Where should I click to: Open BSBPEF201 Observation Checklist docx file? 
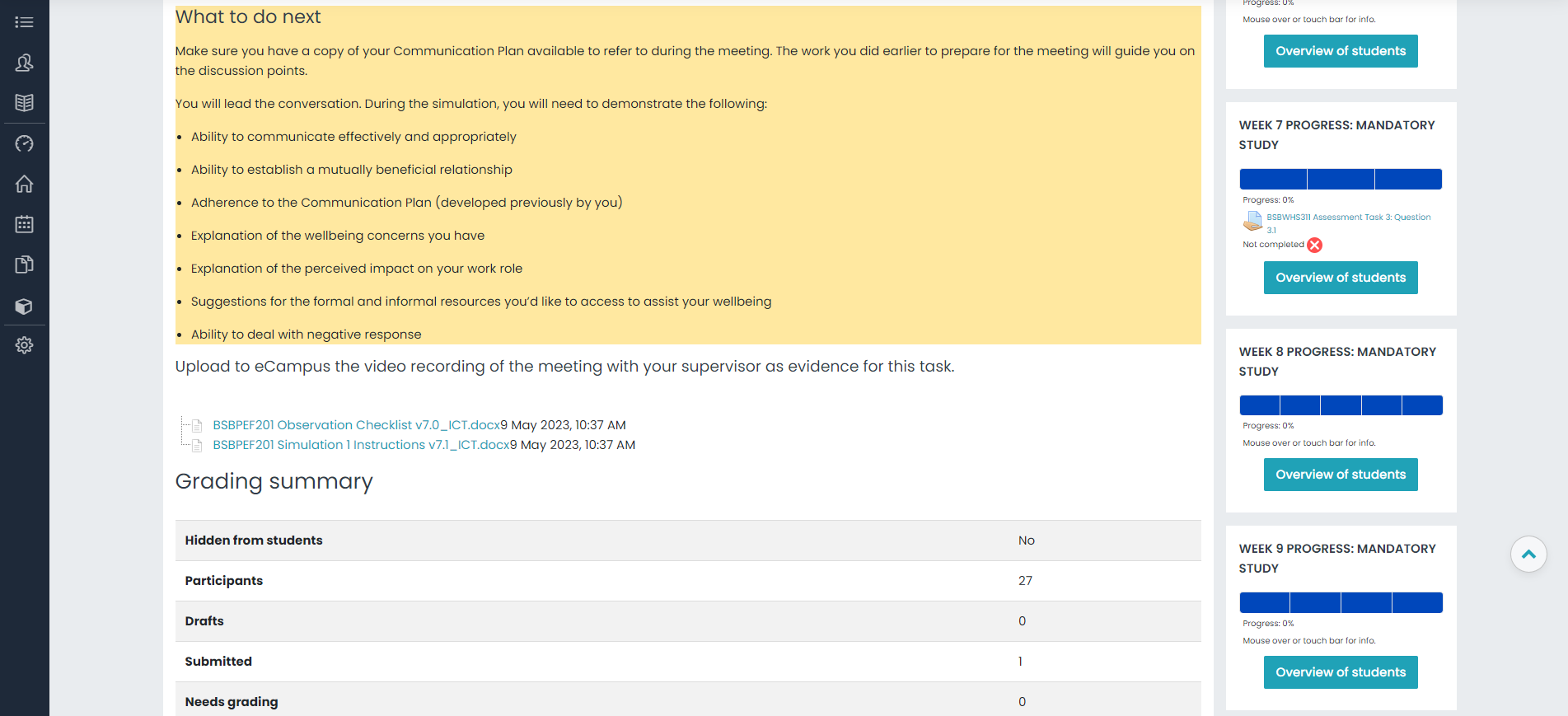pos(357,425)
